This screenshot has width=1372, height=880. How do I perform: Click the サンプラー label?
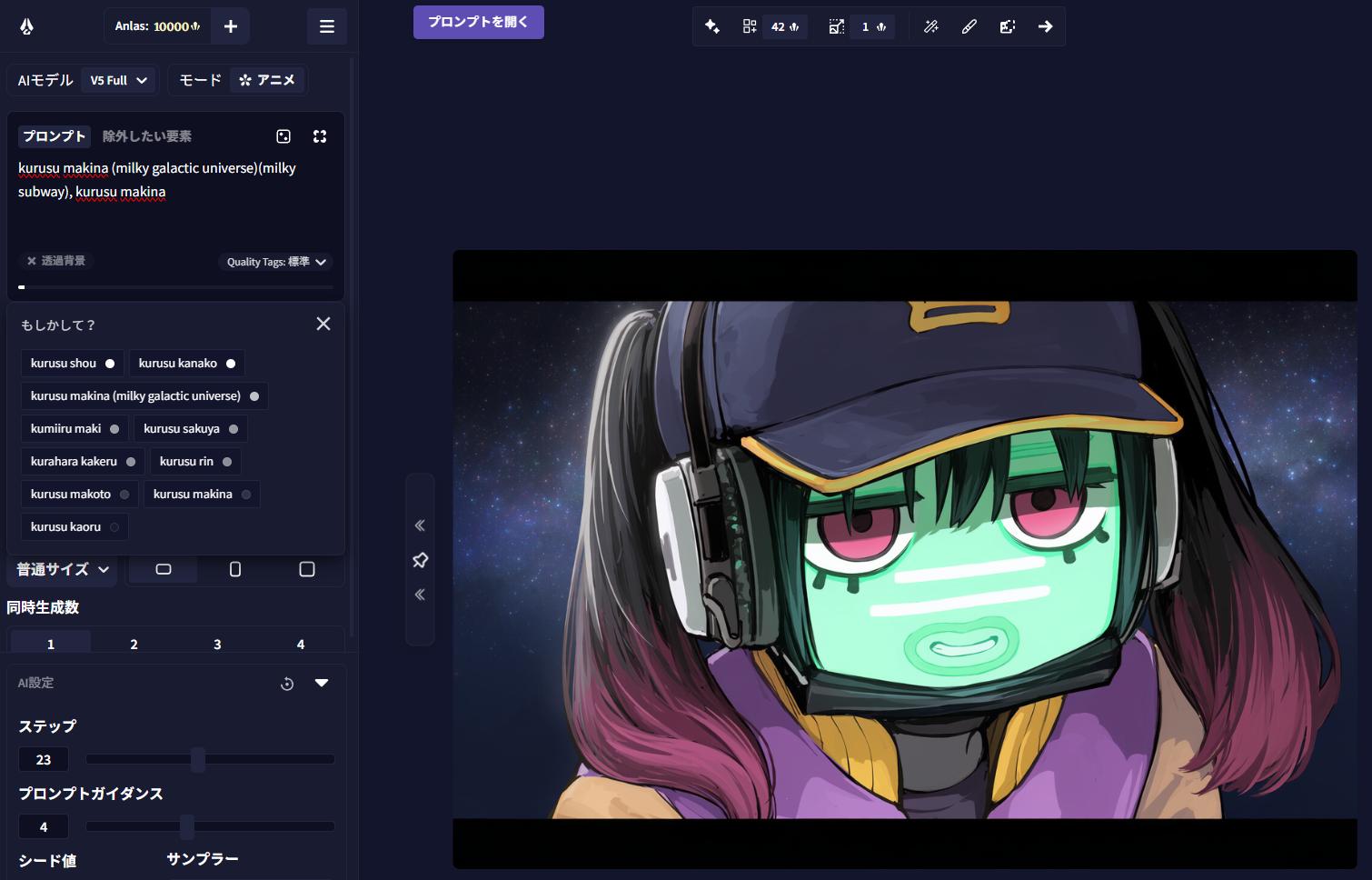tap(203, 859)
